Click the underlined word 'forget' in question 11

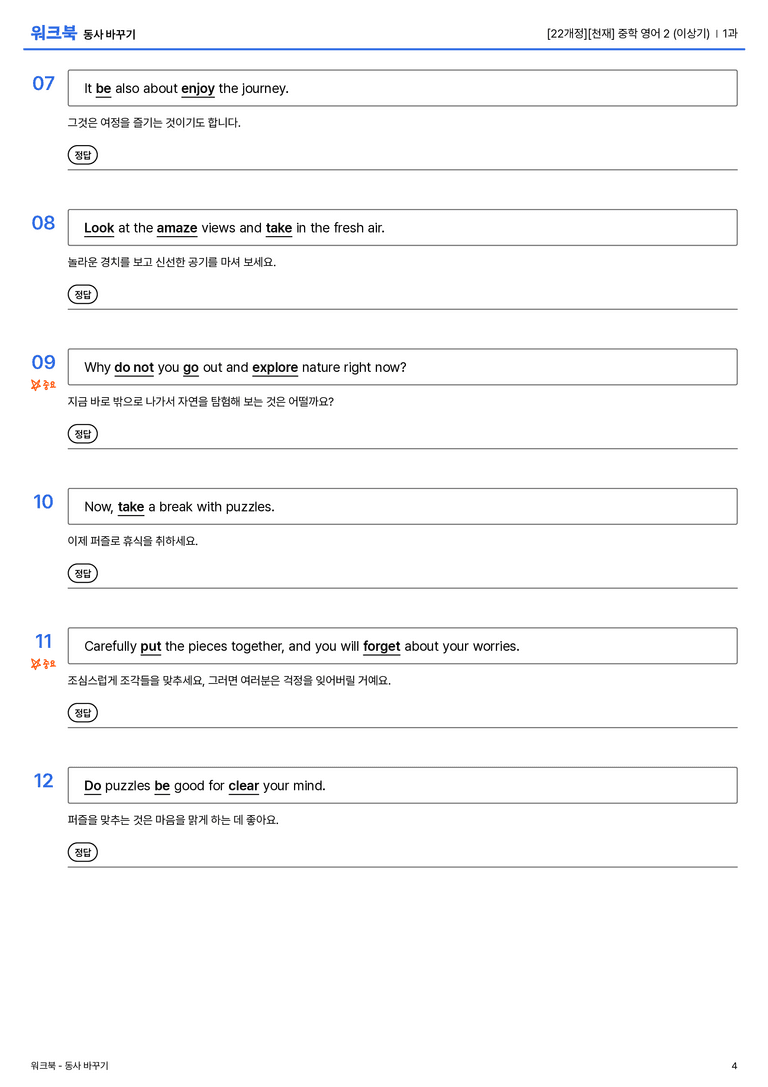coord(381,646)
